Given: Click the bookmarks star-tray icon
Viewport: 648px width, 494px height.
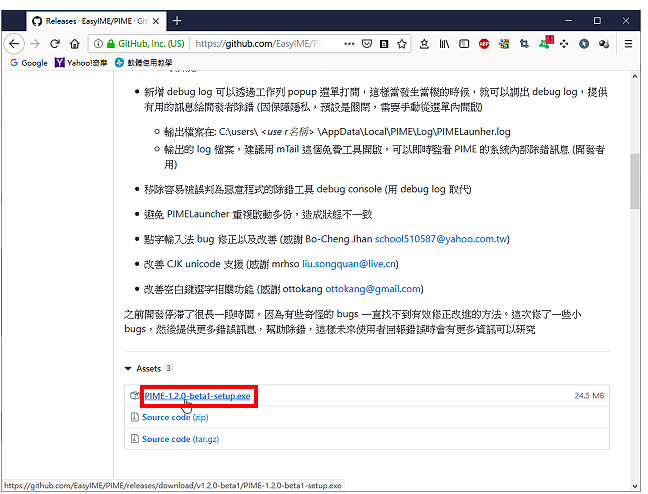Looking at the screenshot, I should [424, 44].
